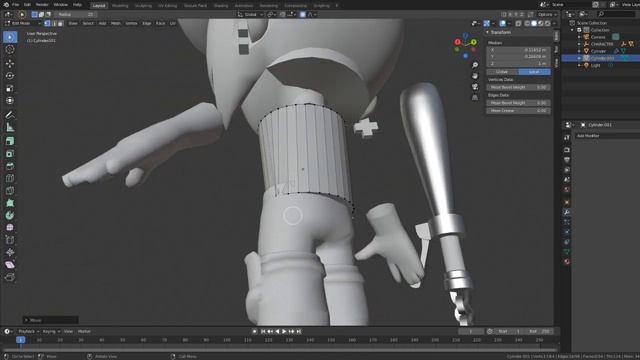The image size is (640, 360).
Task: Click the pan view hand icon
Action: pyautogui.click(x=475, y=76)
